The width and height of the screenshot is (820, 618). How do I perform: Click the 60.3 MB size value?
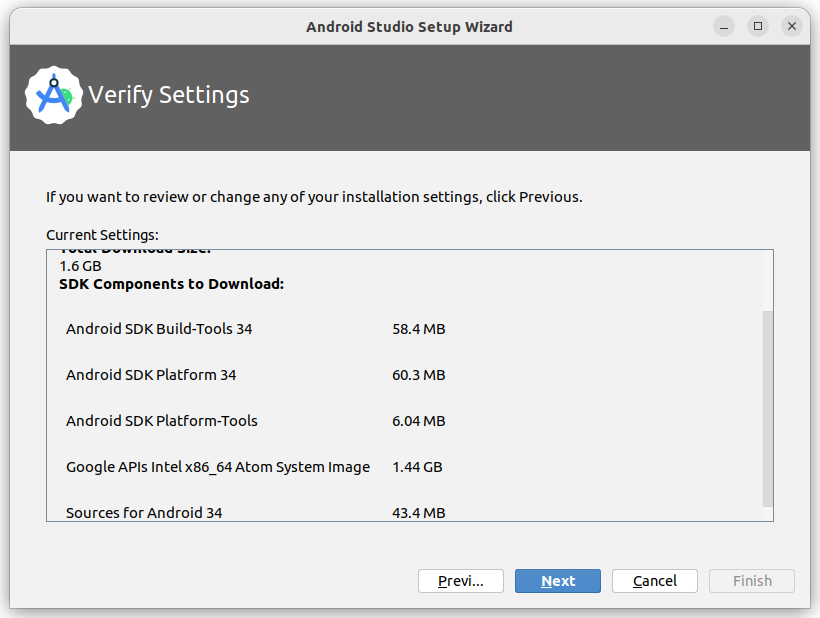click(x=418, y=375)
